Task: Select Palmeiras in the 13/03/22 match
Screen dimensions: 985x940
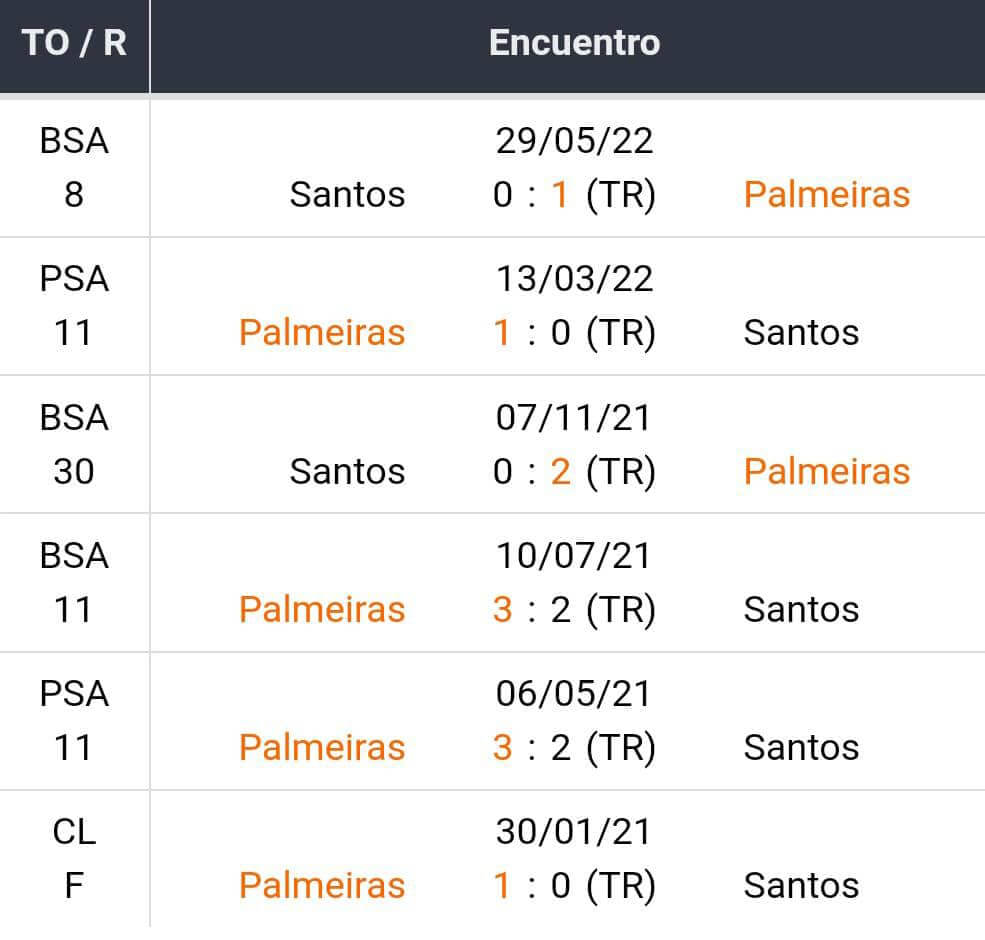Action: pyautogui.click(x=322, y=332)
